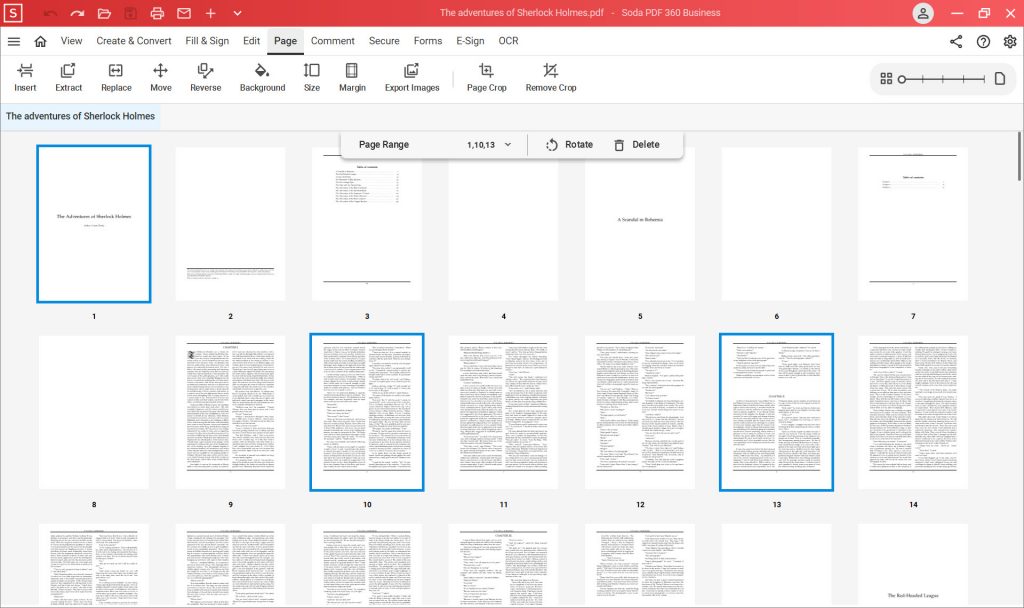Click the Redo arrow in title bar
Screen dimensions: 1024x608
click(x=77, y=13)
